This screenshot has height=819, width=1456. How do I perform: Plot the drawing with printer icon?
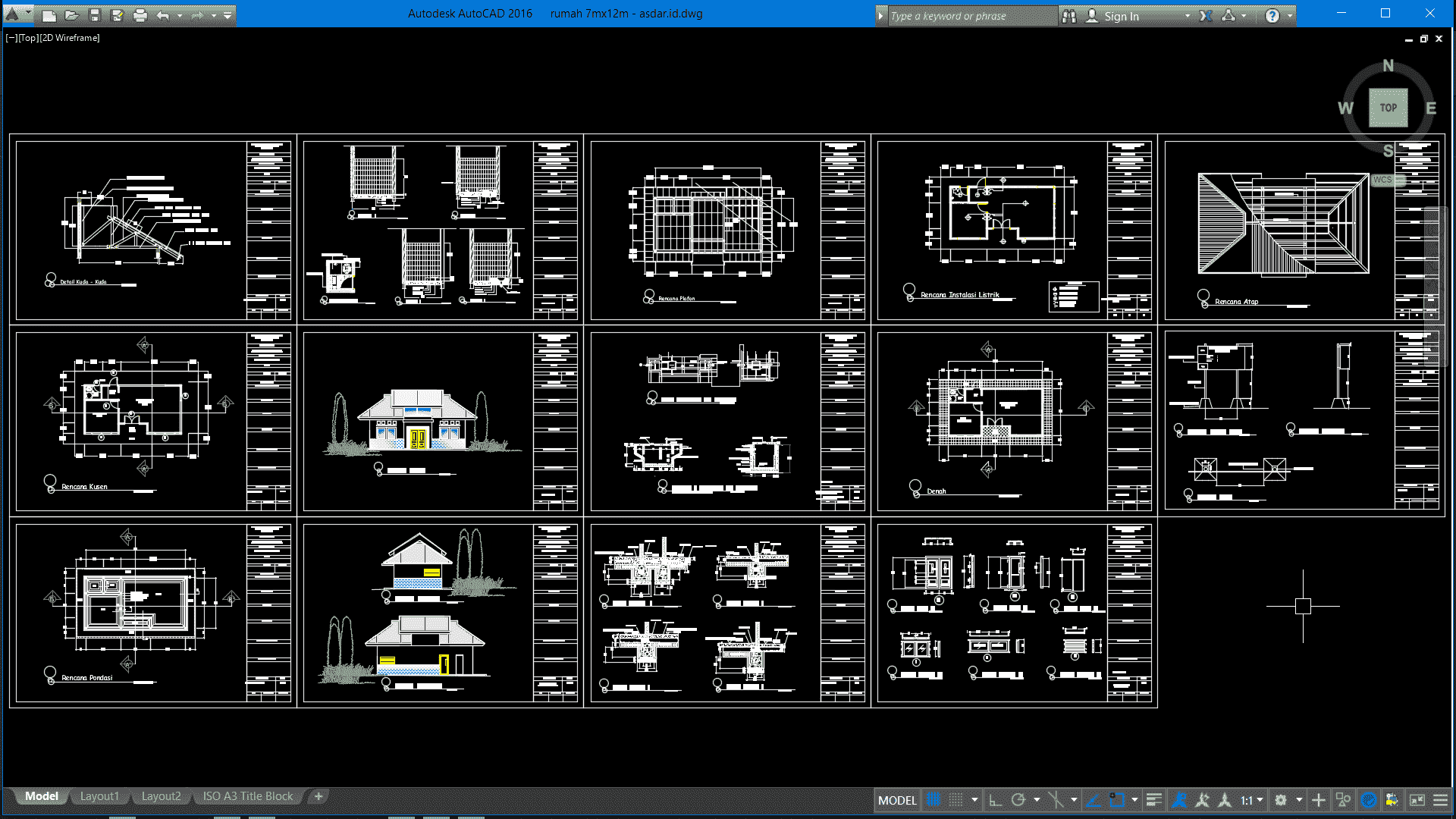140,15
